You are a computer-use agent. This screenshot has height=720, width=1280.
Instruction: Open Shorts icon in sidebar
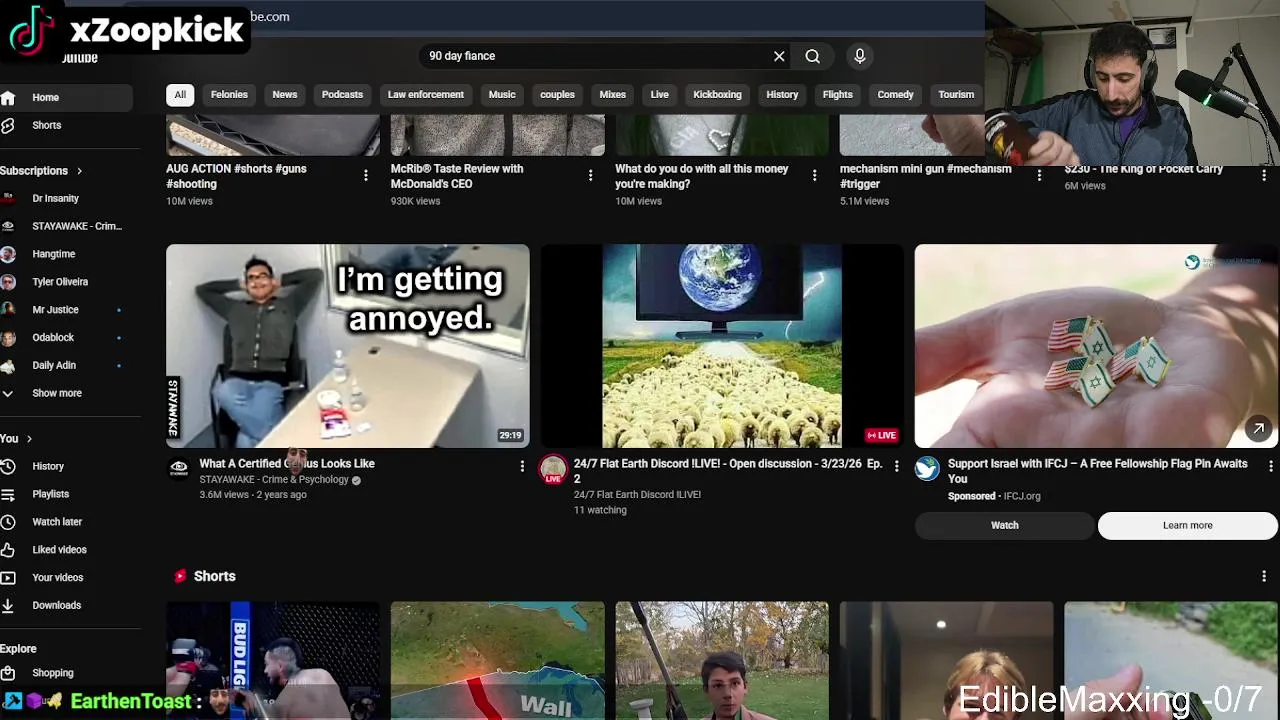8,125
